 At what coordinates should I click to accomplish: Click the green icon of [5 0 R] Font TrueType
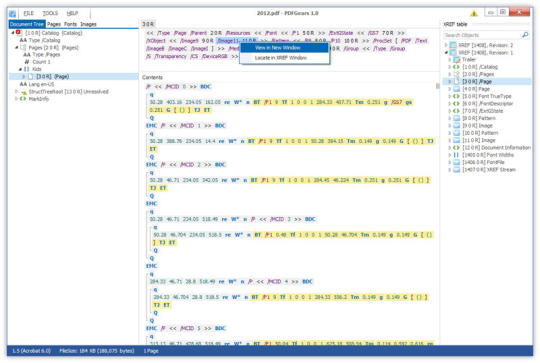(x=457, y=96)
